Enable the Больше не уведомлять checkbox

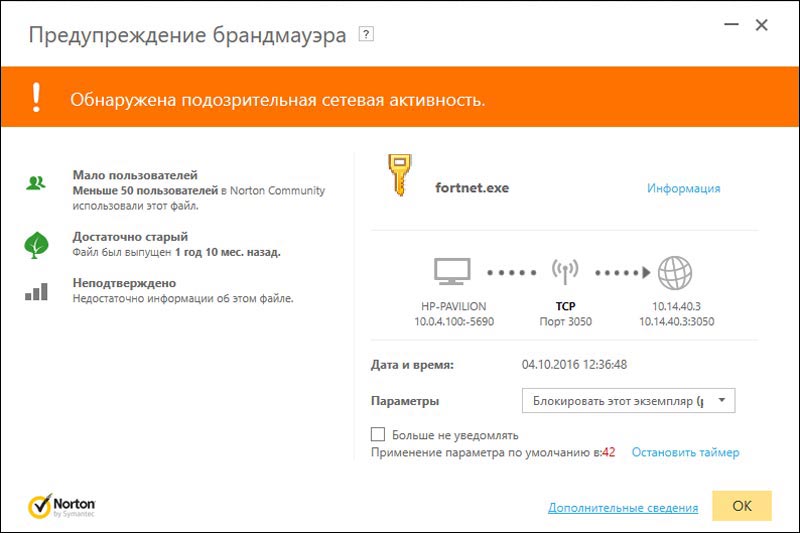tap(378, 435)
